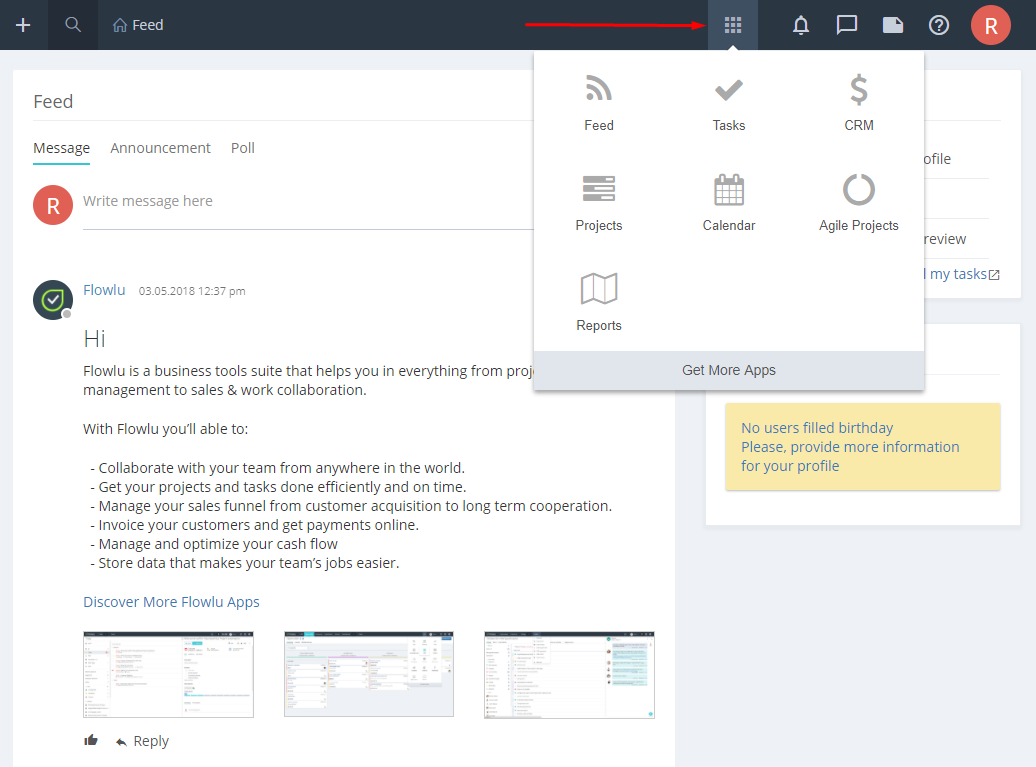The width and height of the screenshot is (1036, 767).
Task: Click the post timestamp 03.05.2018 12:37 pm
Action: [192, 291]
